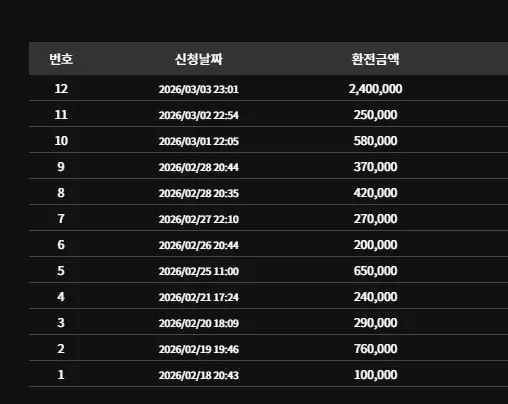Click the date 2026/03/01 22:05

[199, 141]
